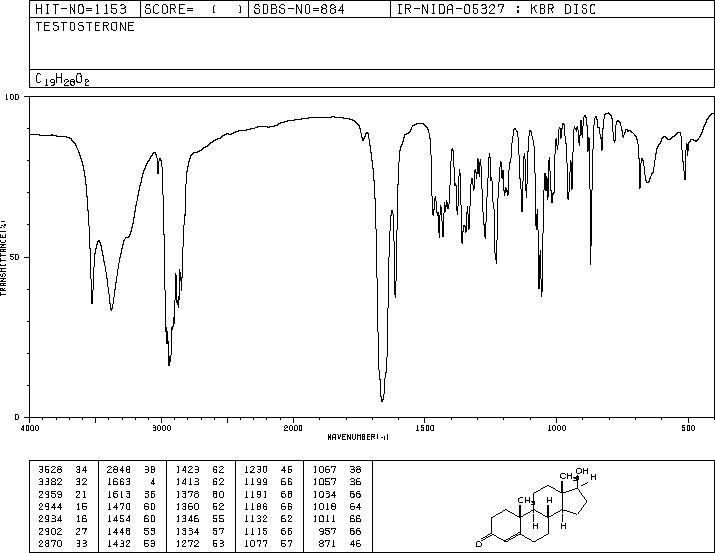Click the testosterone structure diagram

pyautogui.click(x=536, y=507)
